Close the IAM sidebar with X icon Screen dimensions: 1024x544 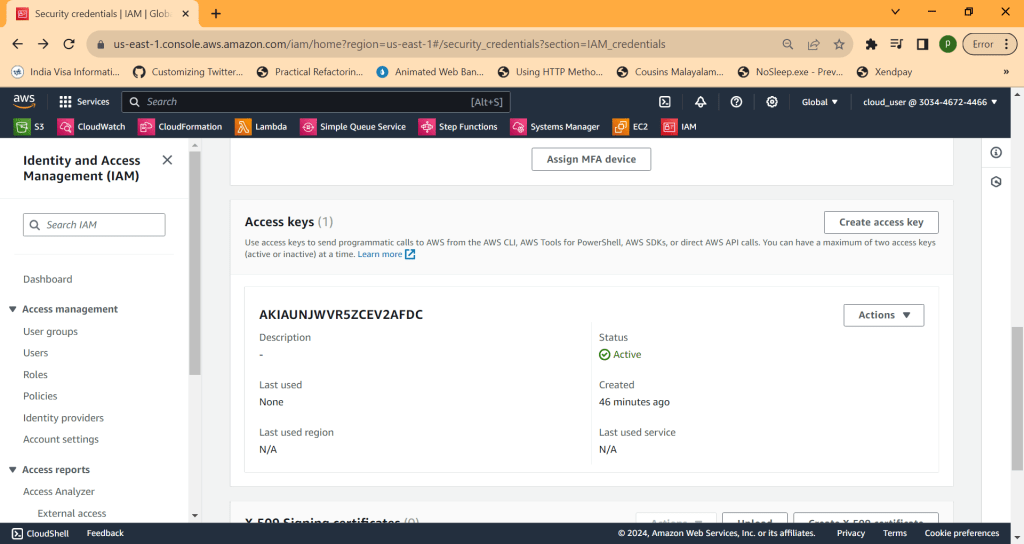point(167,160)
